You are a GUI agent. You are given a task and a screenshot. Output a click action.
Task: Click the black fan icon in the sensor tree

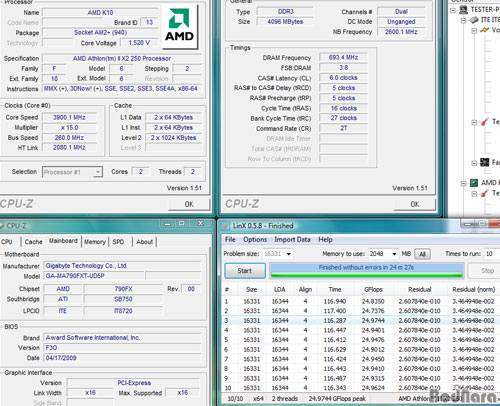[x=484, y=162]
